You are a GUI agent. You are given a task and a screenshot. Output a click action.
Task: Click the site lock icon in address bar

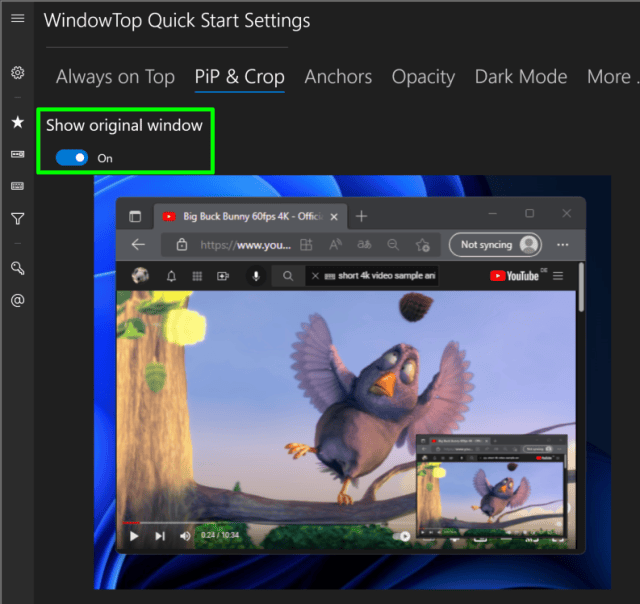pyautogui.click(x=182, y=245)
